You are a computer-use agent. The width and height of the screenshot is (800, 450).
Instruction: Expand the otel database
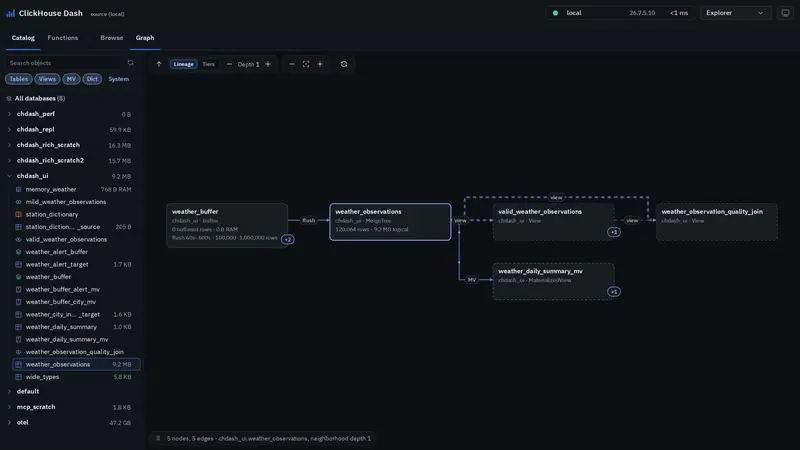click(x=9, y=422)
